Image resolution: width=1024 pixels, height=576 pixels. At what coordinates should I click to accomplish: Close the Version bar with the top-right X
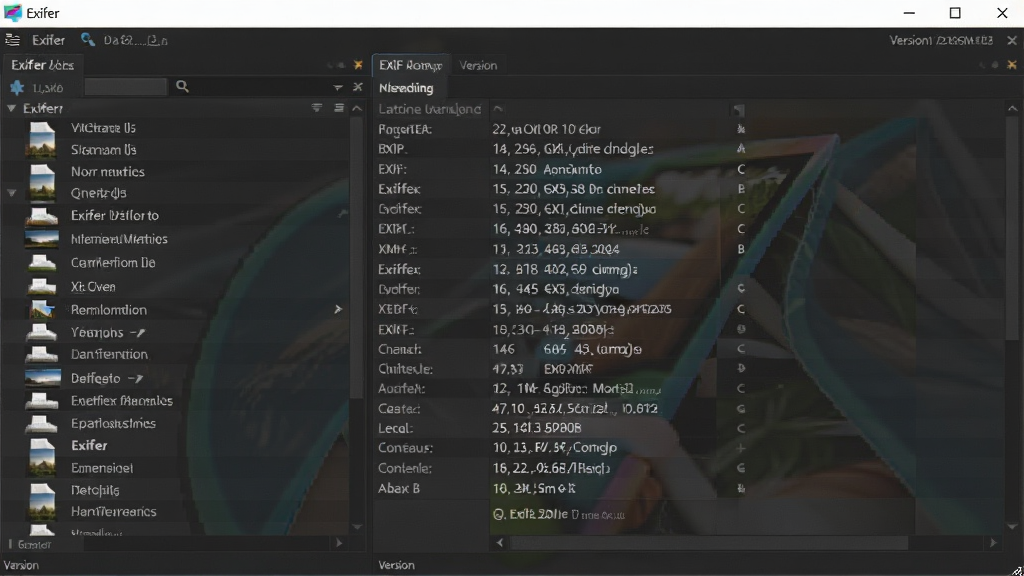tap(1012, 40)
